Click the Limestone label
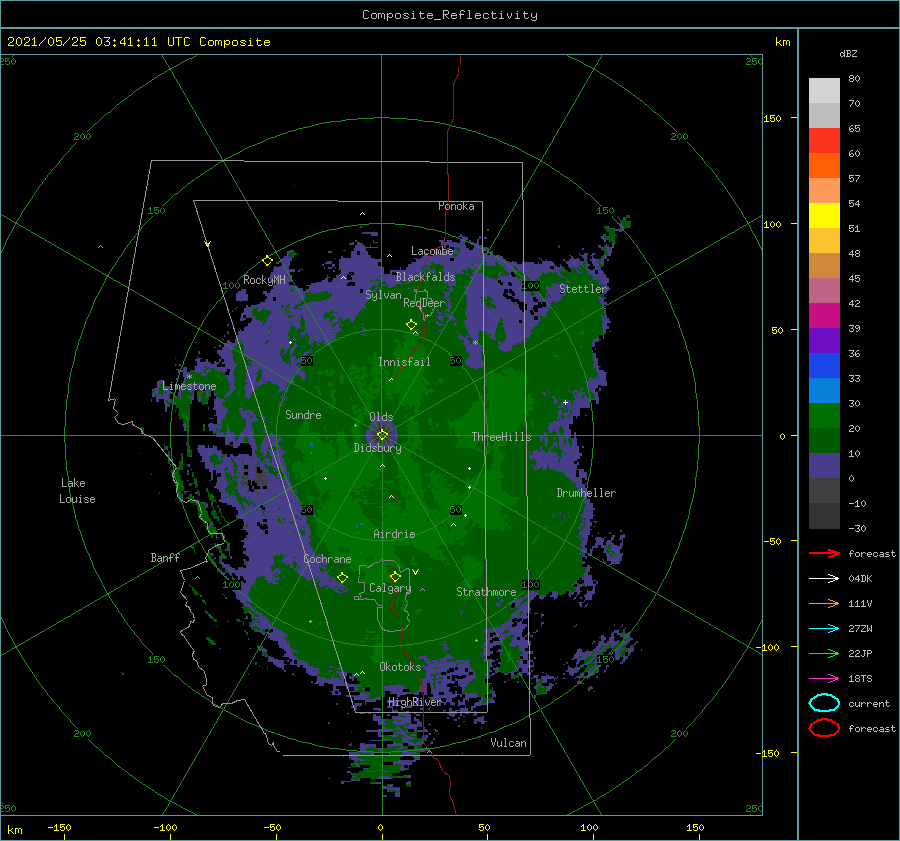 (189, 386)
